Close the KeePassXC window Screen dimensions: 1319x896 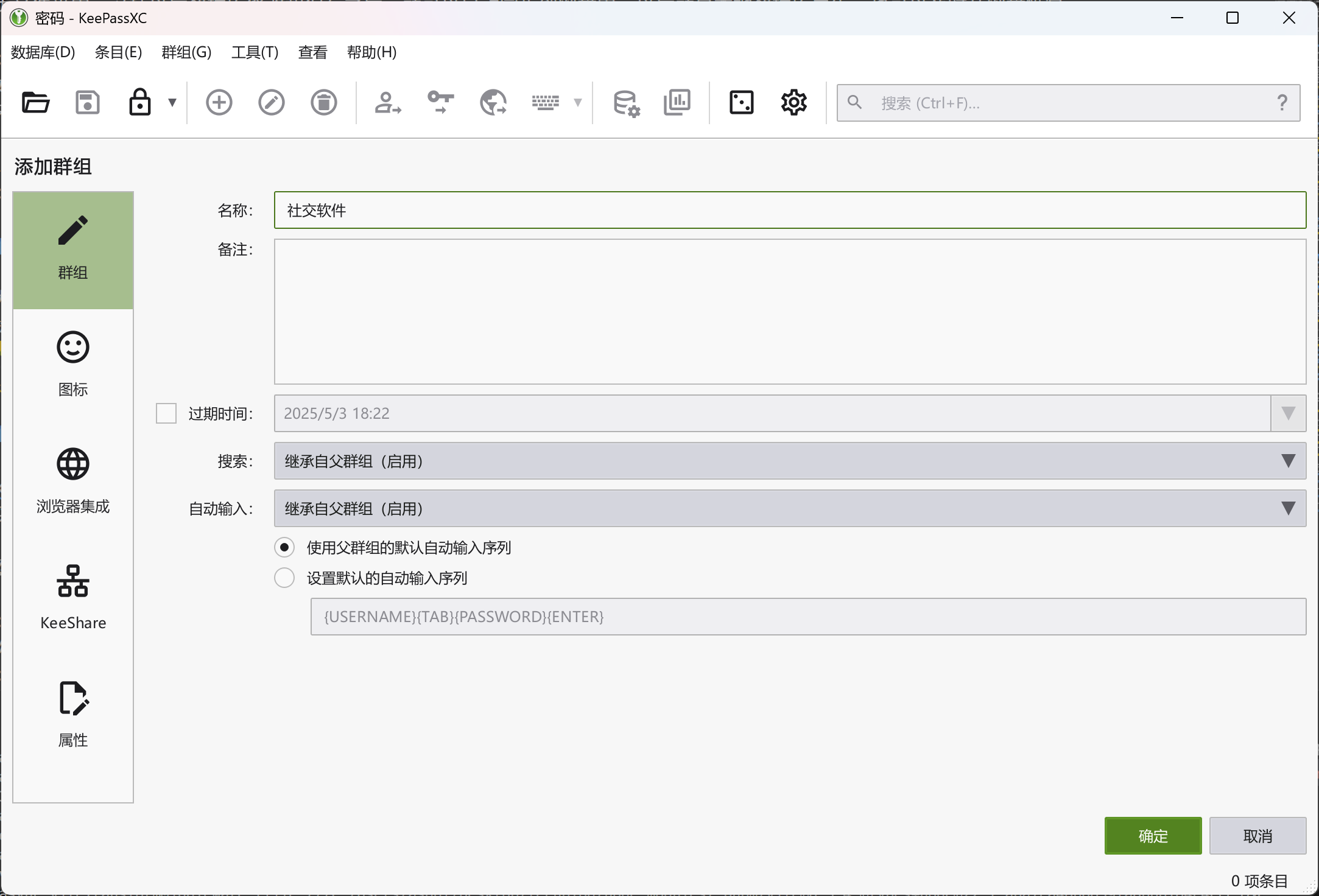point(1289,18)
